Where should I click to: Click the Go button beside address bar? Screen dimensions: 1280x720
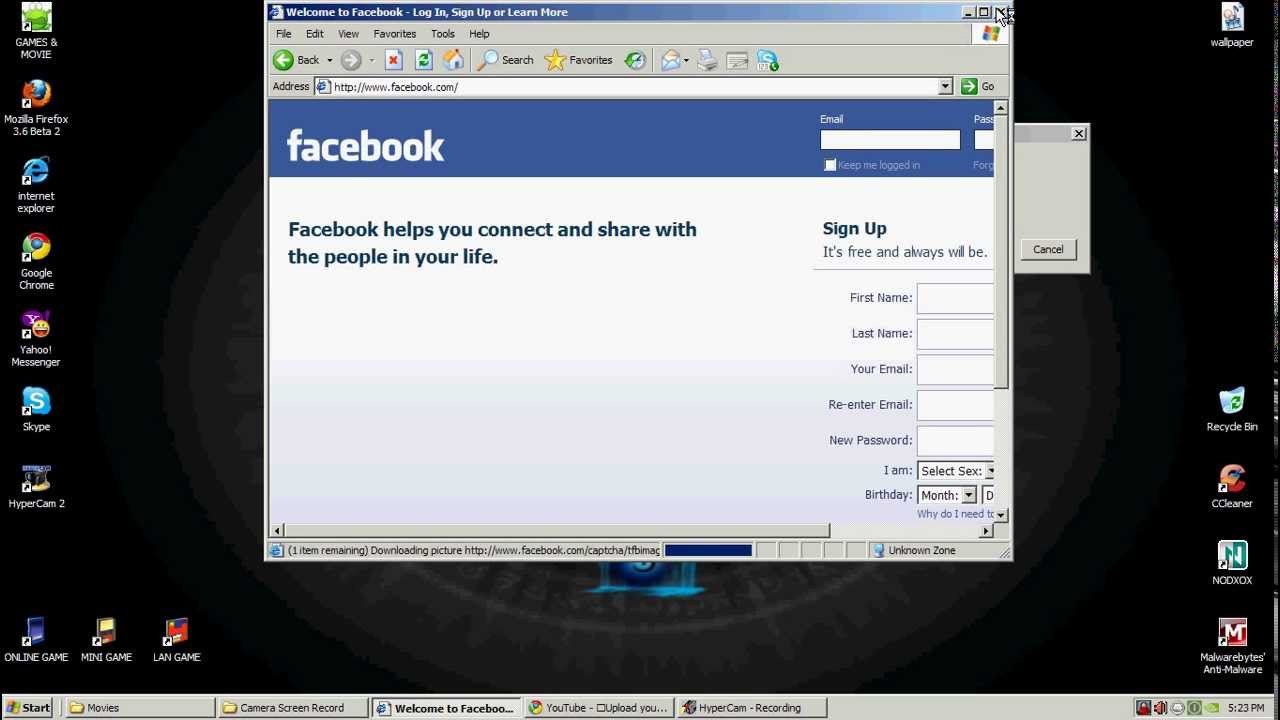click(979, 87)
